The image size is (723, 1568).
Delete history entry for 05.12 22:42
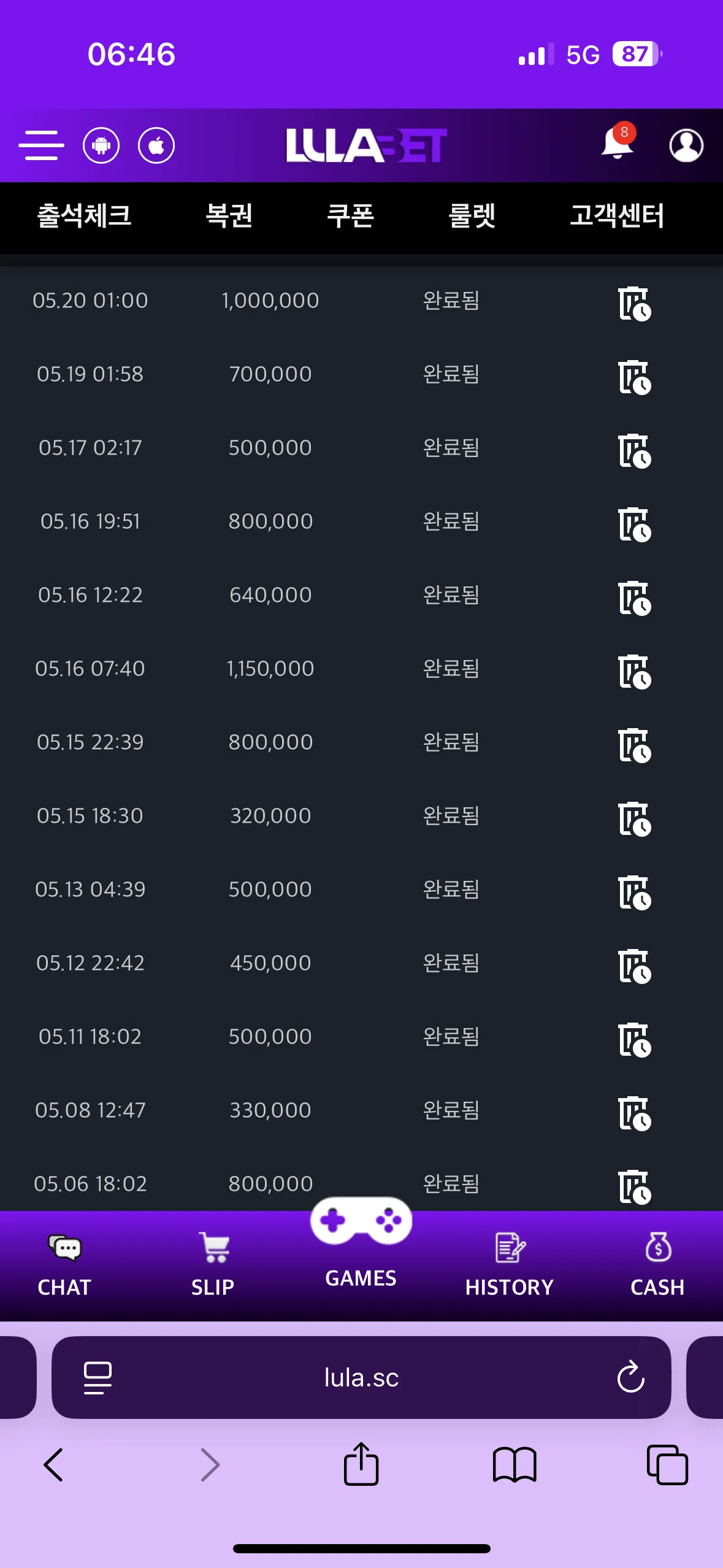click(x=635, y=966)
